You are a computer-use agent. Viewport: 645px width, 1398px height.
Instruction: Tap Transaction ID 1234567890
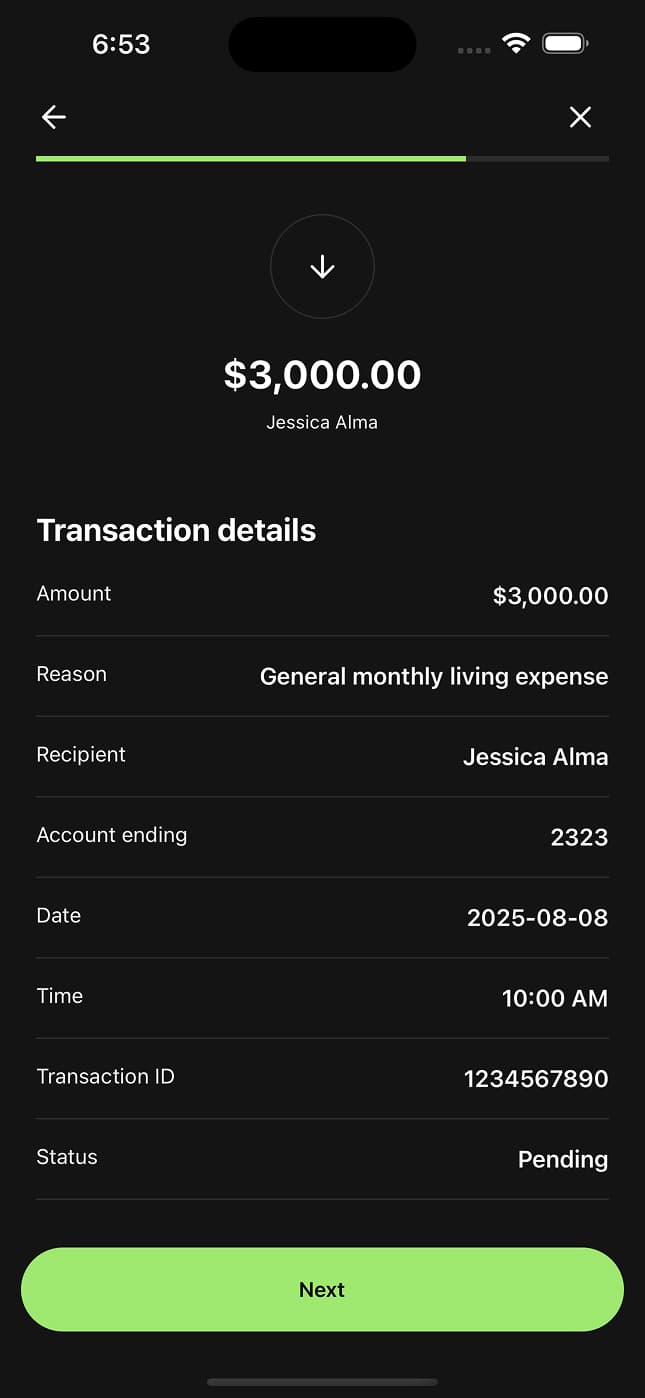coord(536,1079)
